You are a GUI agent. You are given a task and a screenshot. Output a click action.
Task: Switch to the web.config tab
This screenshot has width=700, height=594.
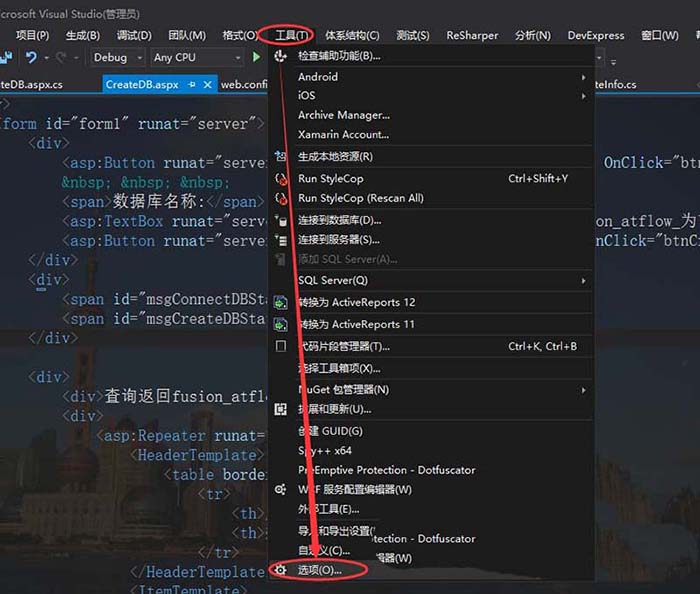coord(244,85)
